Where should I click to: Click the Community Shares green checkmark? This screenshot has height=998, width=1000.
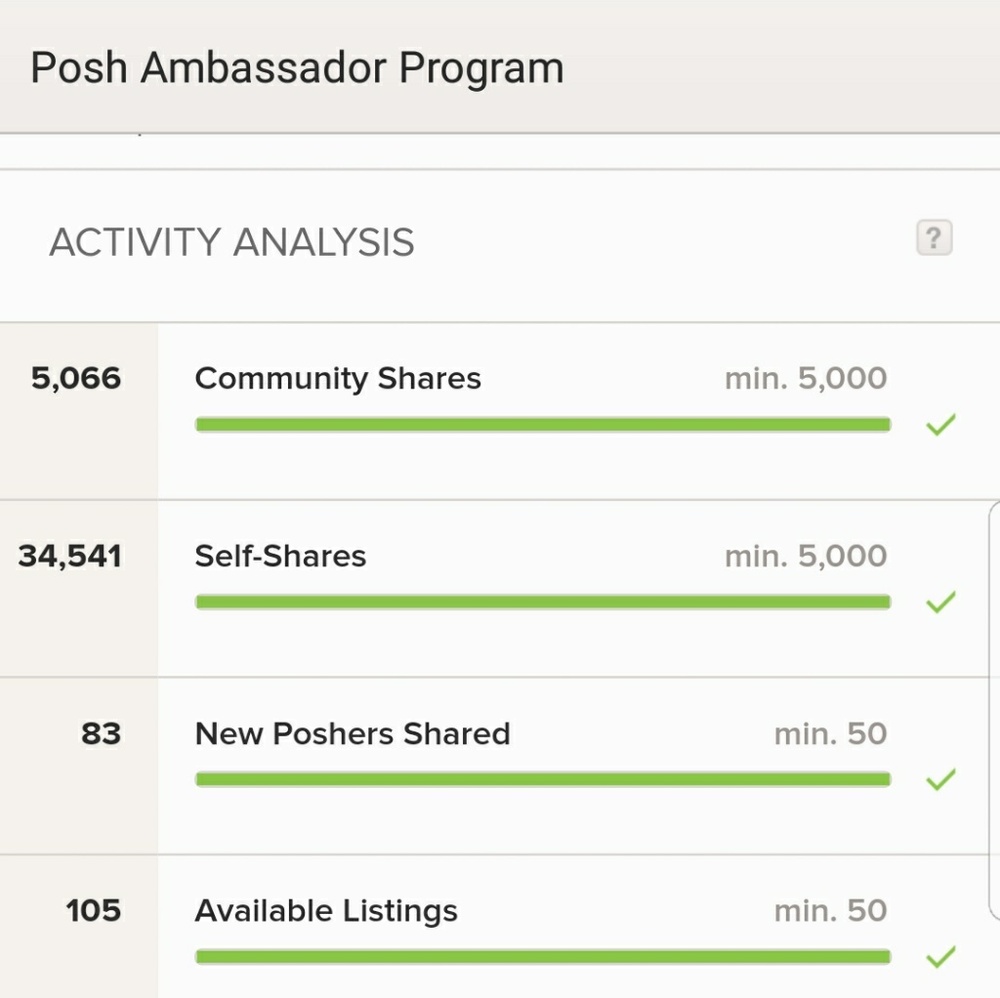[x=941, y=425]
